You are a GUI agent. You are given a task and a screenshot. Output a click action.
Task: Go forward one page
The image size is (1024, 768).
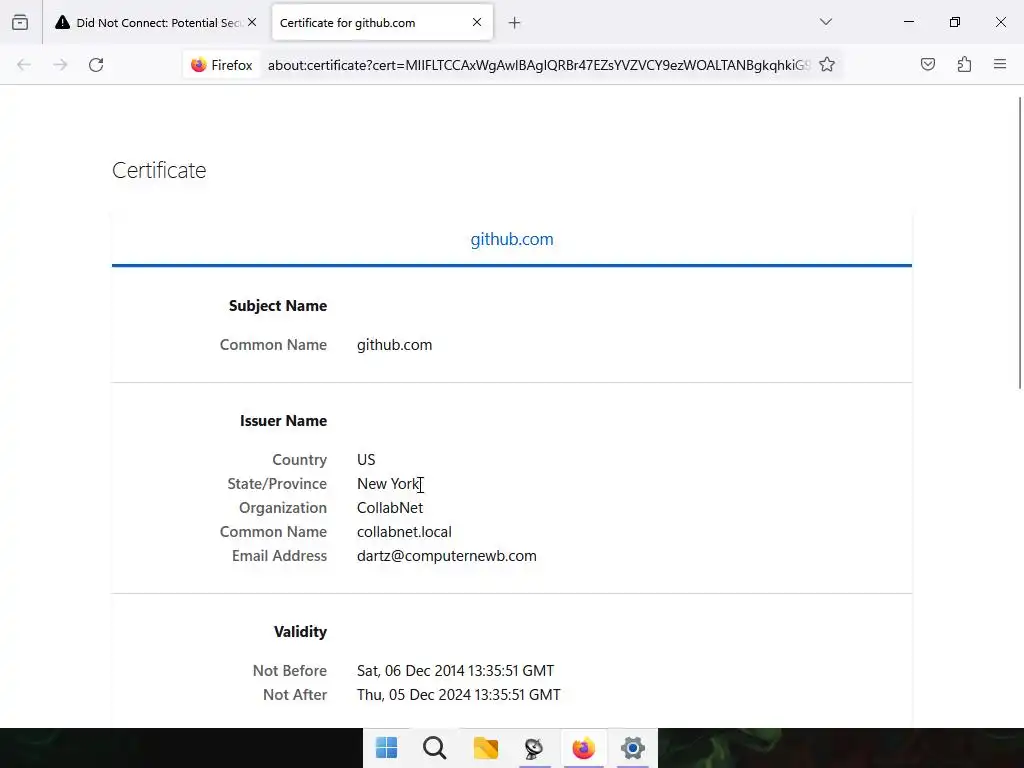click(60, 65)
